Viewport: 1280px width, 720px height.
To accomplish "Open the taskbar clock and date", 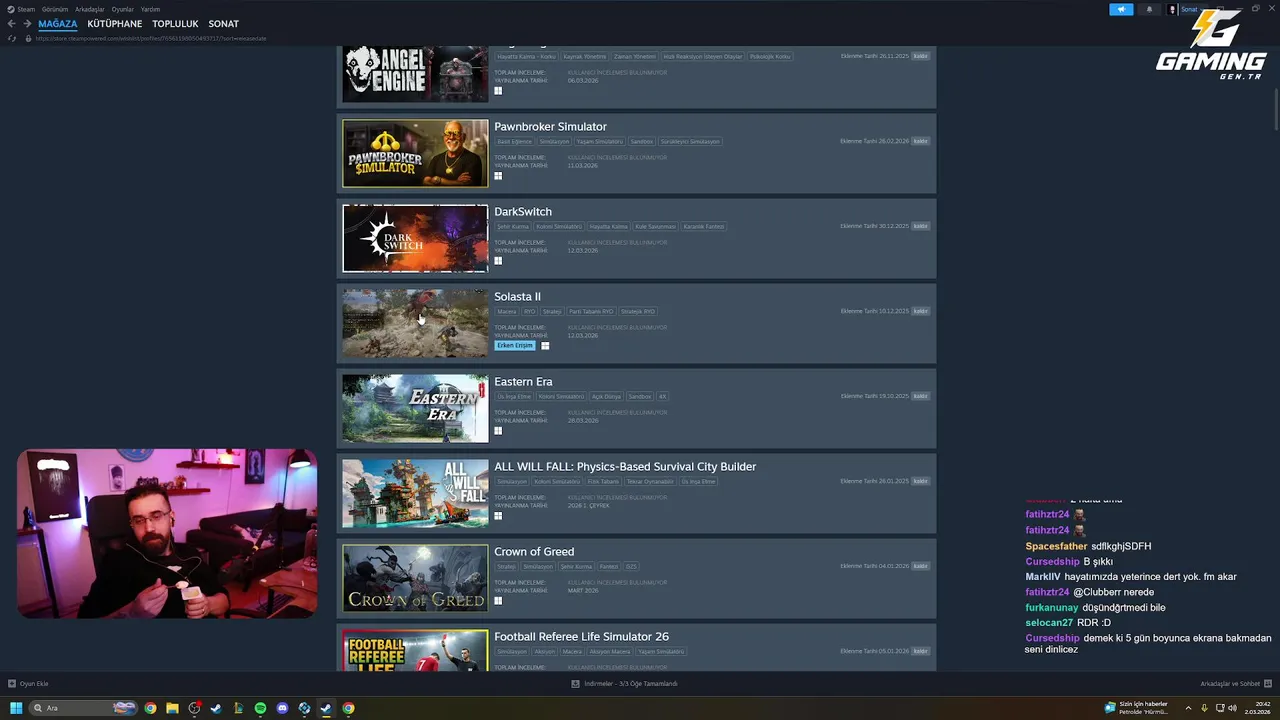I will 1256,708.
